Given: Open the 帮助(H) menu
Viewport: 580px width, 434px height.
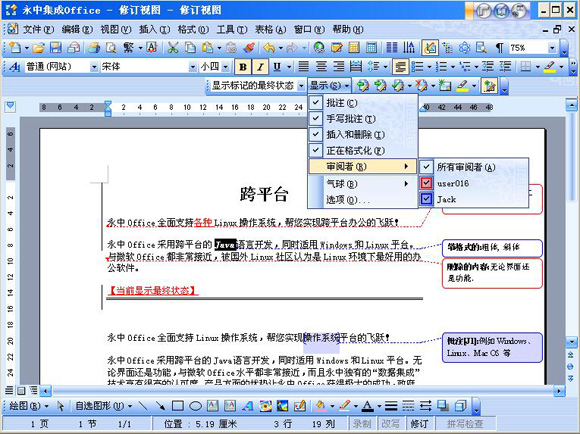Looking at the screenshot, I should click(348, 29).
